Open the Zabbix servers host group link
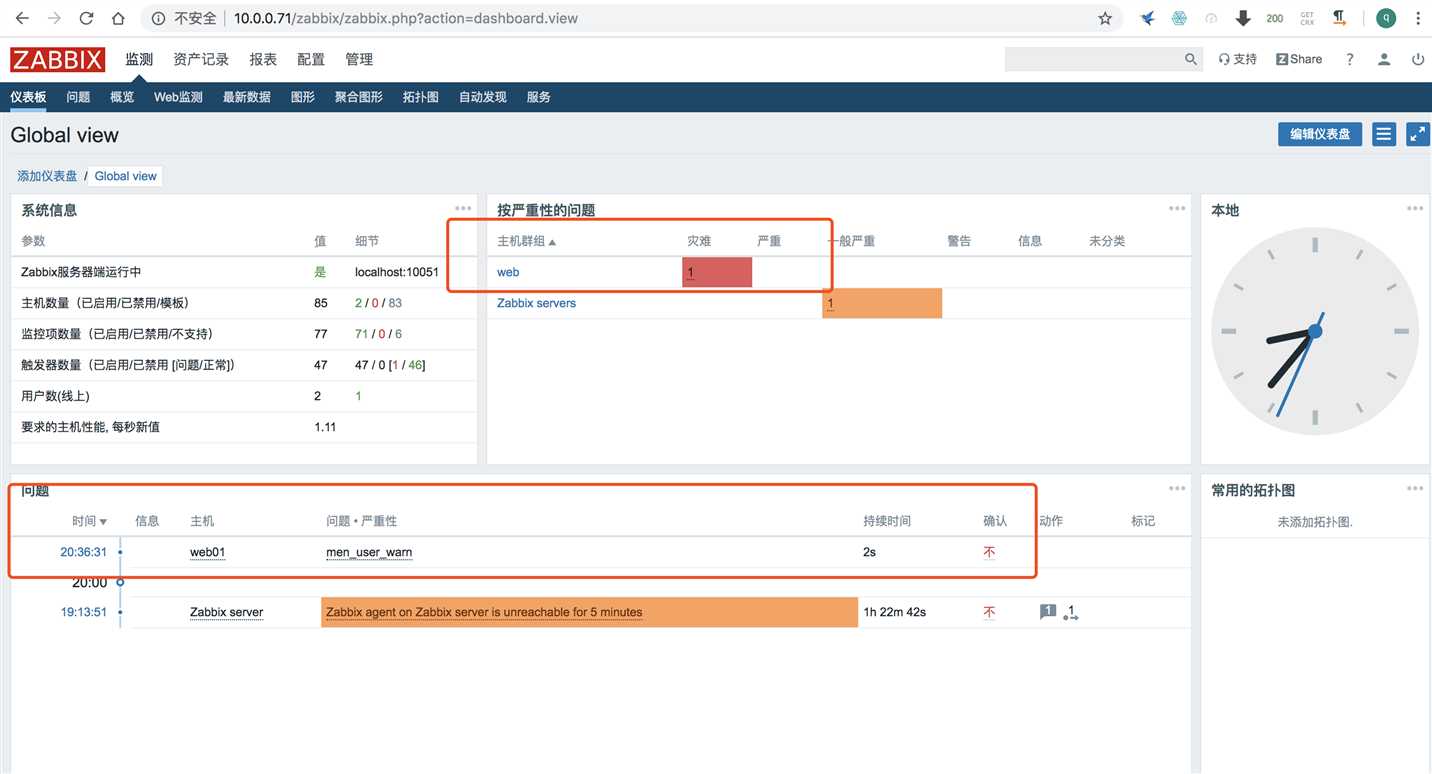The height and width of the screenshot is (774, 1432). point(536,303)
